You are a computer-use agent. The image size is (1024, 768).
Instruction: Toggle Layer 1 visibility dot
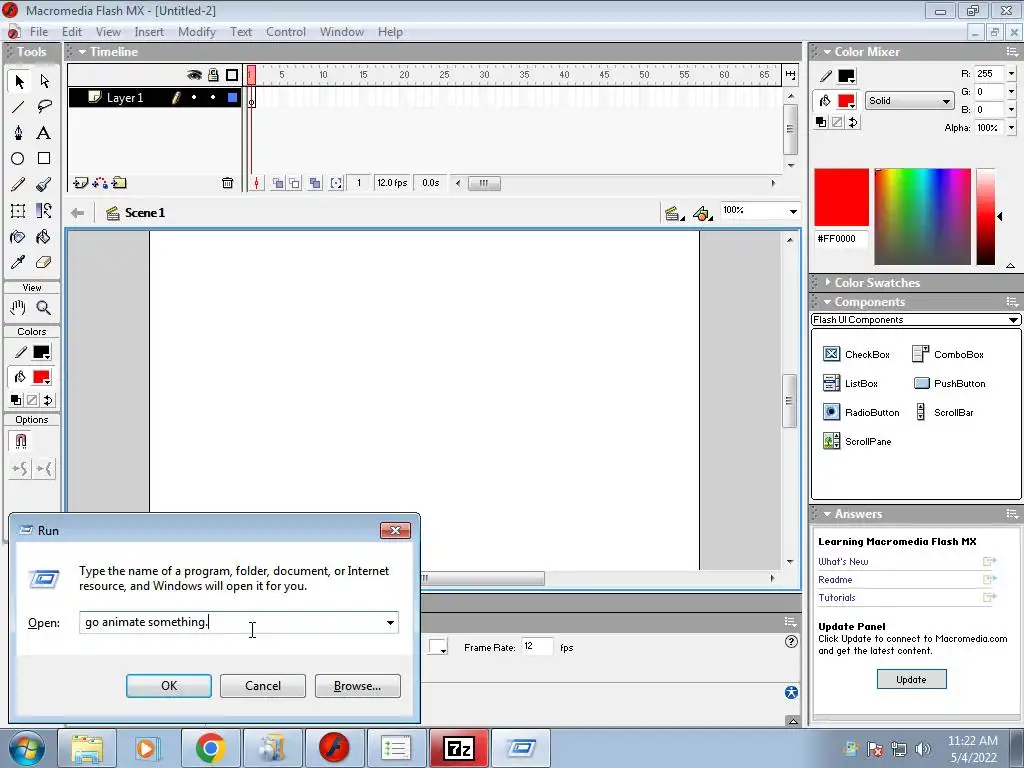194,97
